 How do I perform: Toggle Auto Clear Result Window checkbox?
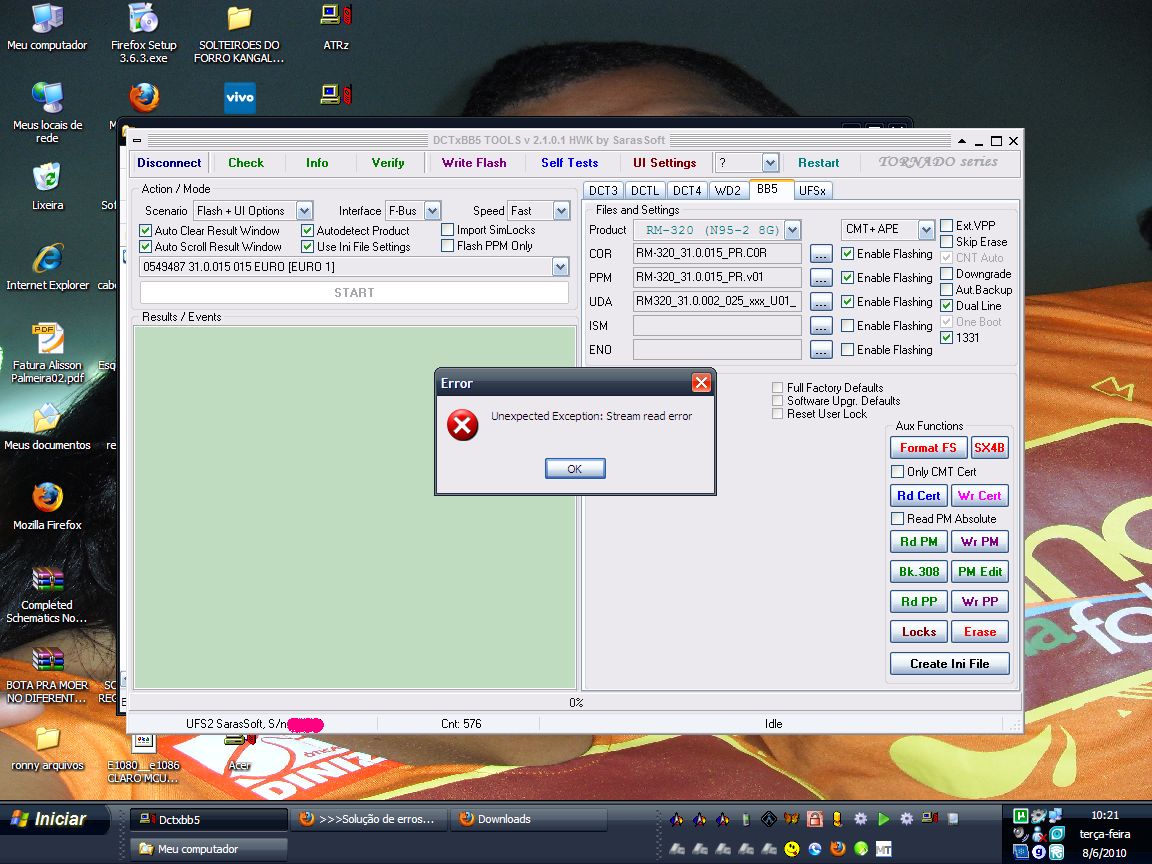[145, 231]
